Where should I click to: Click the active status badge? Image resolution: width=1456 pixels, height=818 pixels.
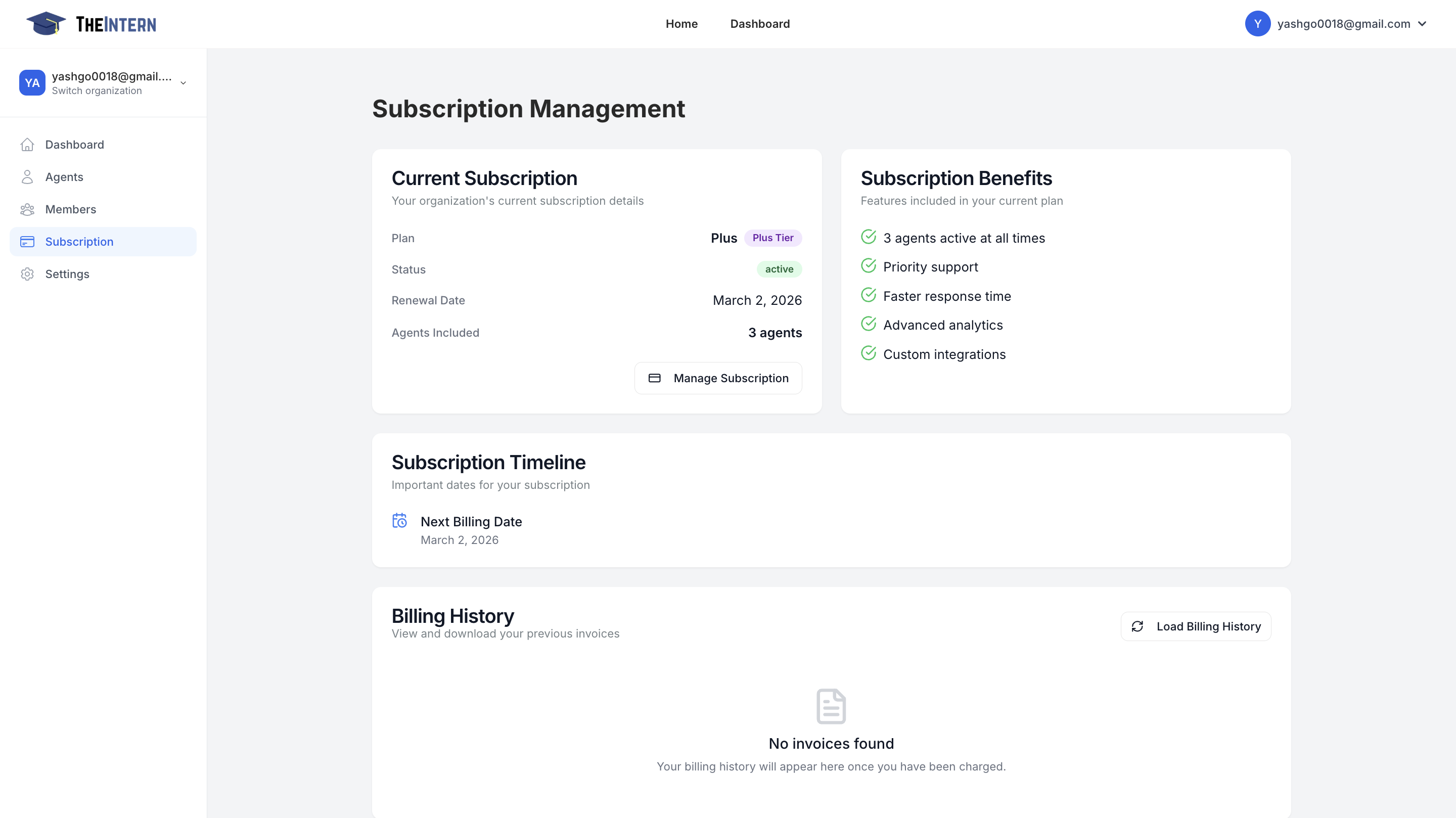pyautogui.click(x=779, y=269)
